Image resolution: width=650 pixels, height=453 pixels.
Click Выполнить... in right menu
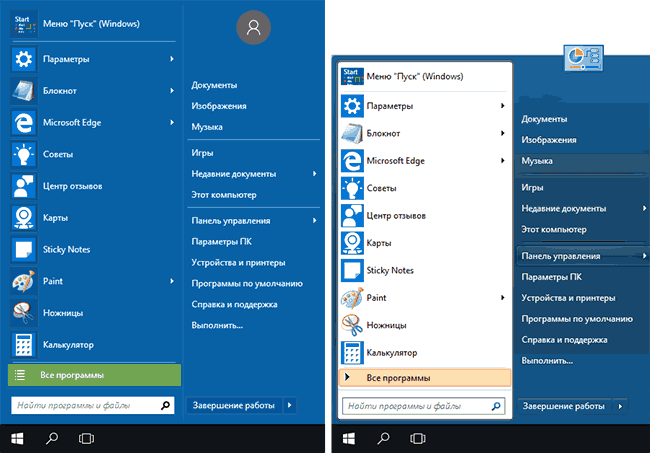click(x=547, y=361)
